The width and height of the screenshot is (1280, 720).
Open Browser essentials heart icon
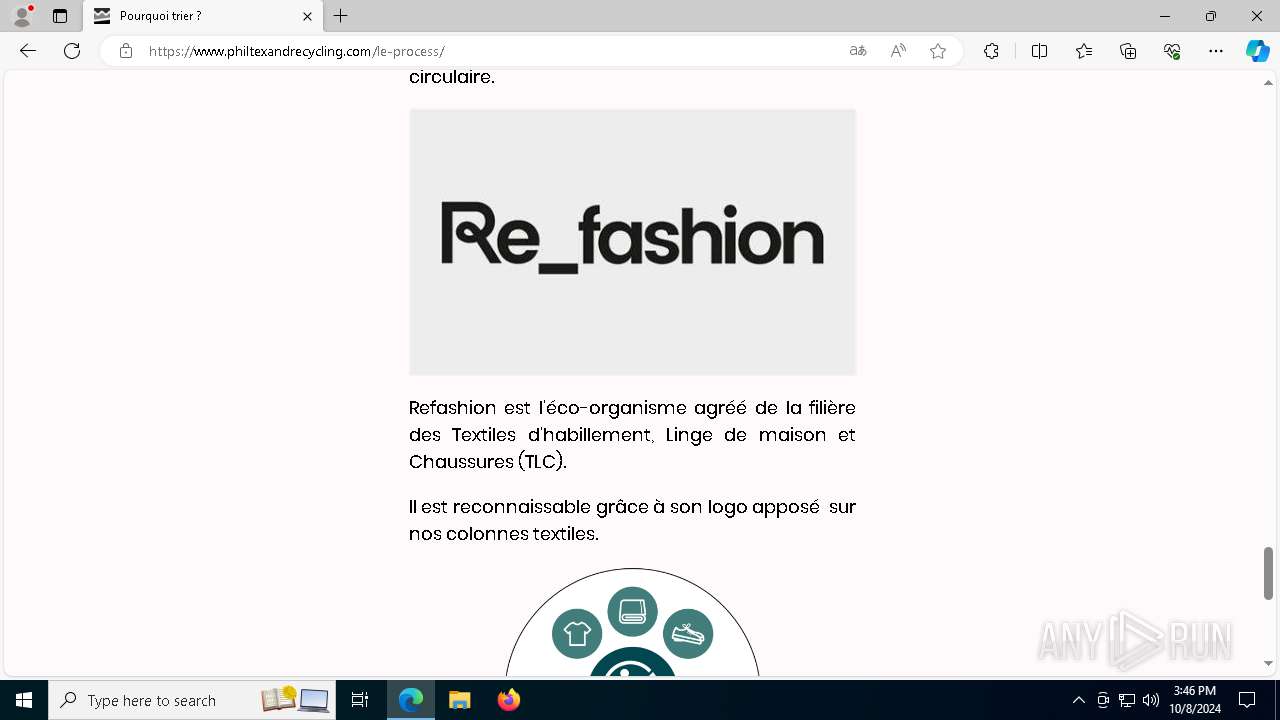point(1172,51)
